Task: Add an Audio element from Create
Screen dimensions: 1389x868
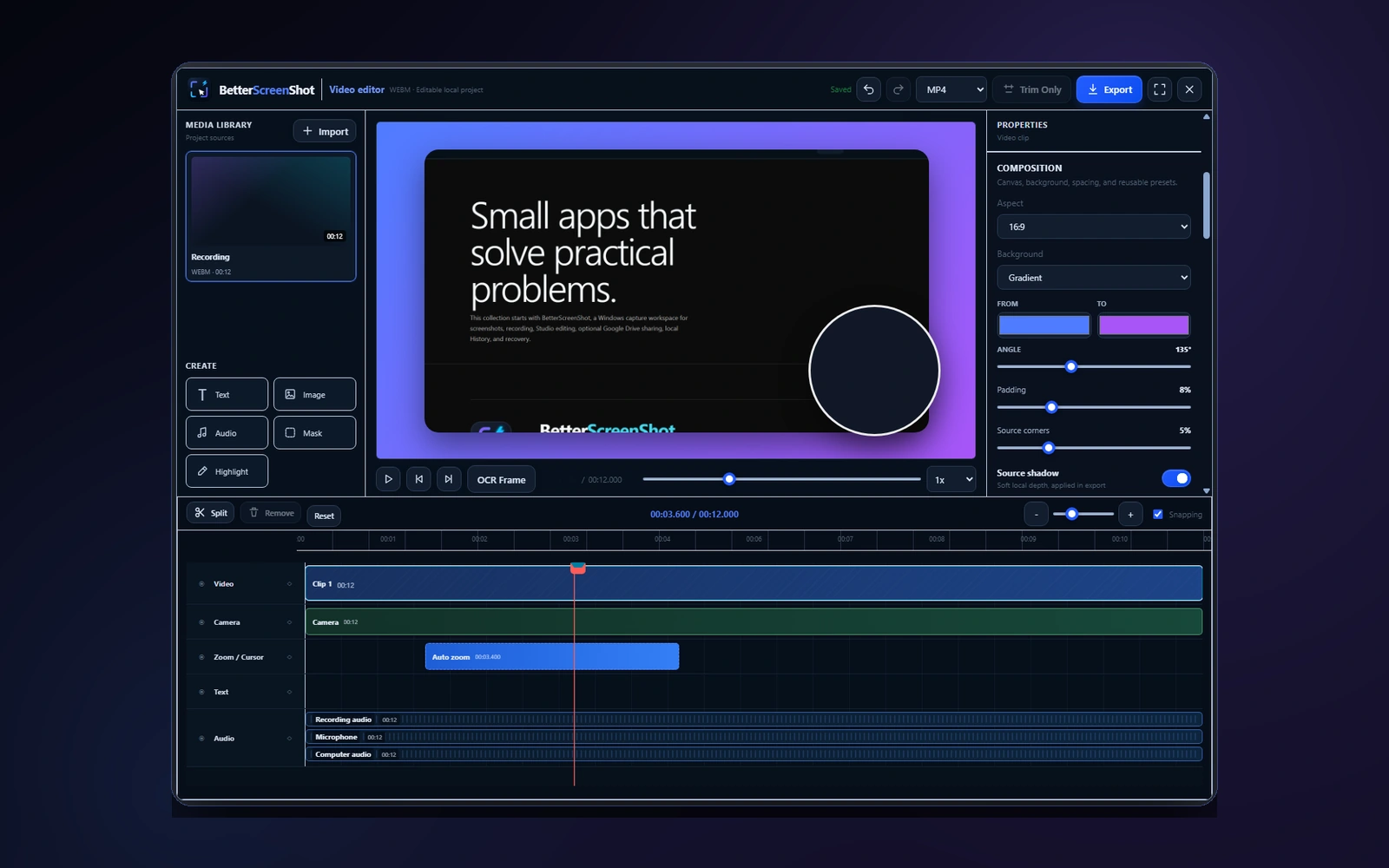Action: [x=227, y=432]
